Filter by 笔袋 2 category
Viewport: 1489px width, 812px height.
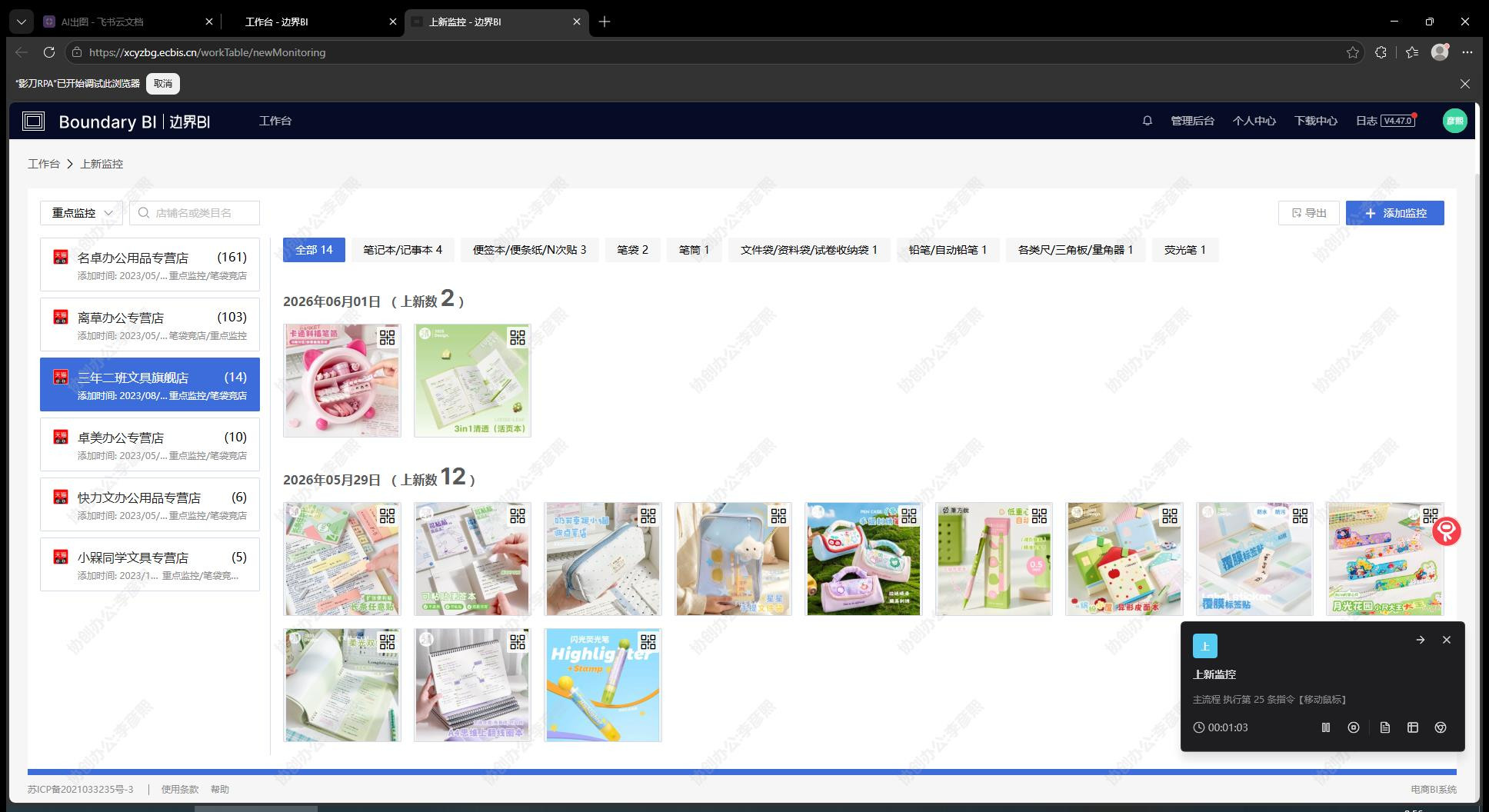coord(632,250)
